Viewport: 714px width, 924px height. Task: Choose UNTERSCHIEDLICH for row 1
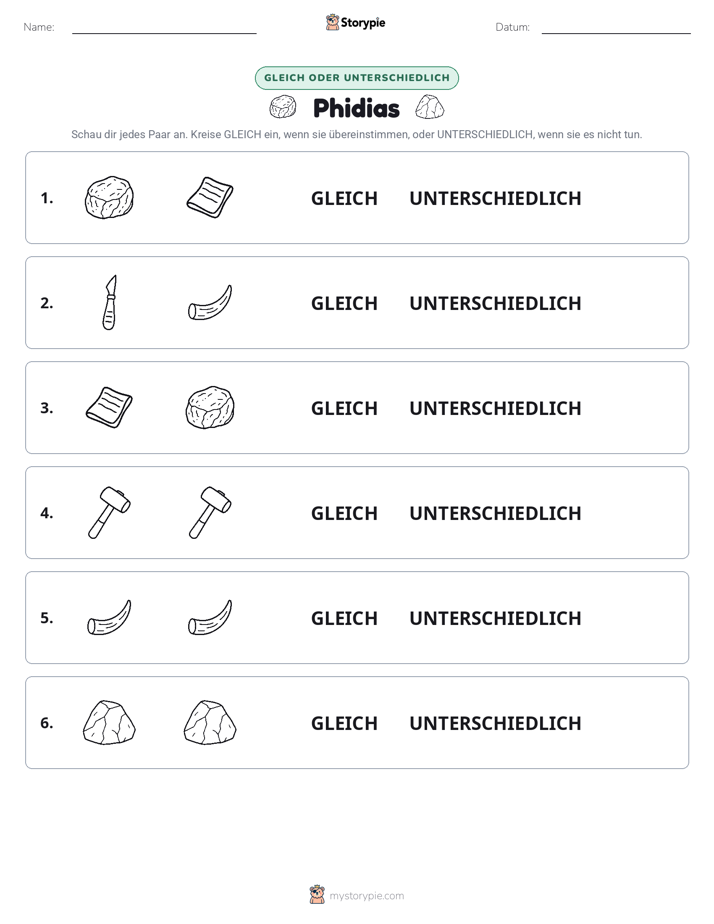pos(495,199)
